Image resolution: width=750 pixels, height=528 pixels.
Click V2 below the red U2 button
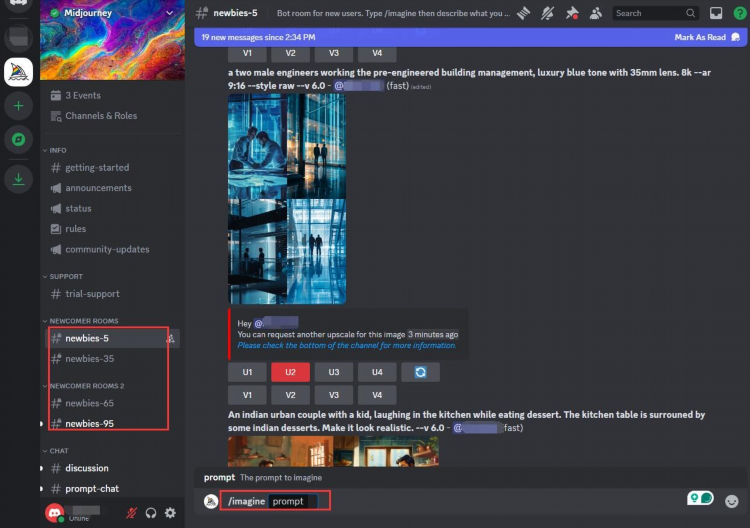coord(290,395)
